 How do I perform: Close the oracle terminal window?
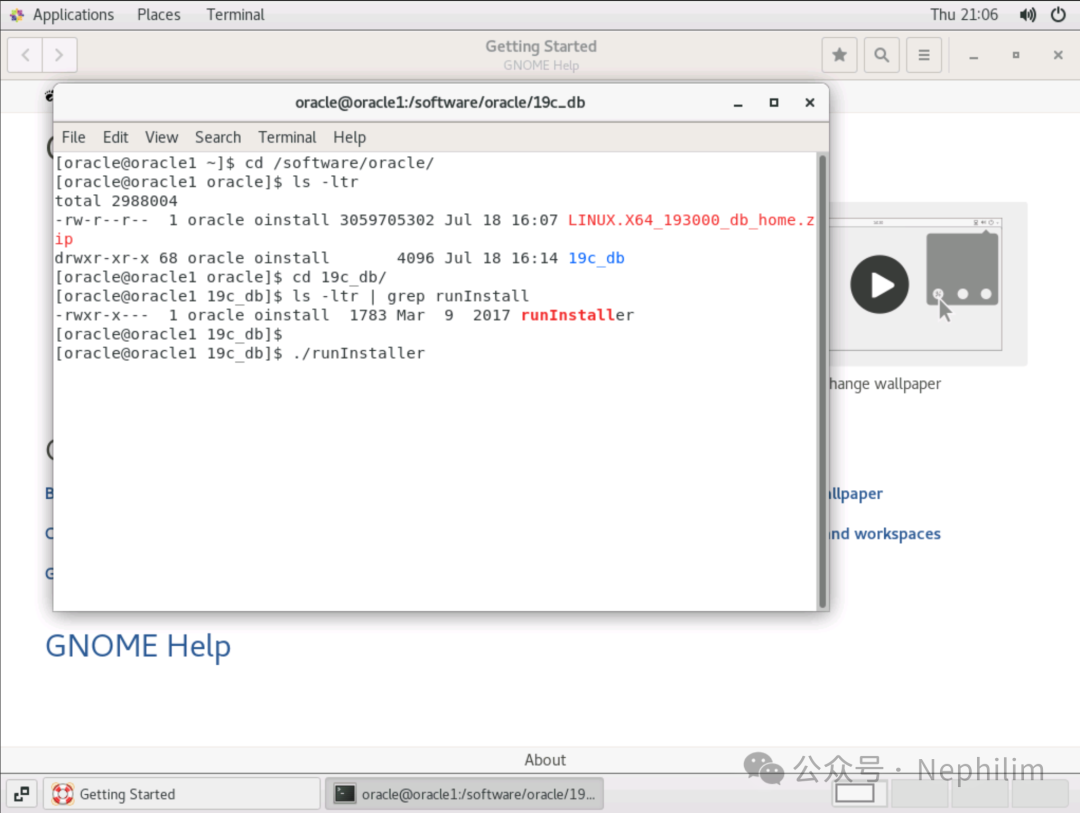pyautogui.click(x=809, y=103)
